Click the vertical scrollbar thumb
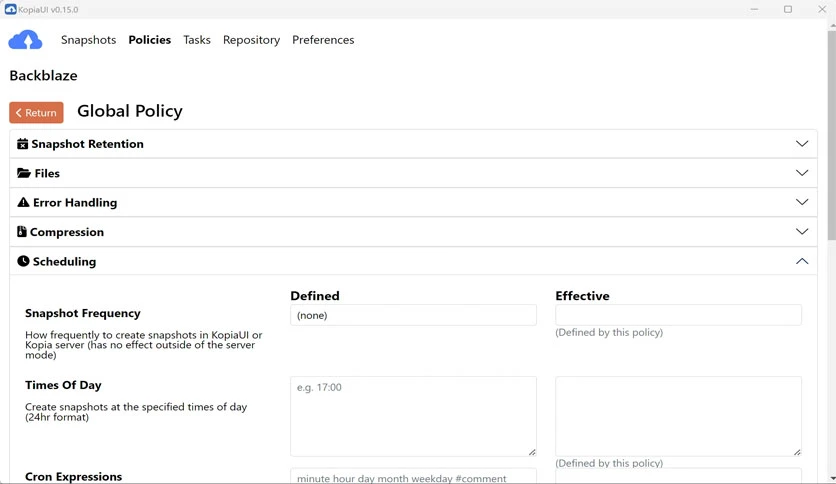The height and width of the screenshot is (484, 836). coord(832,135)
